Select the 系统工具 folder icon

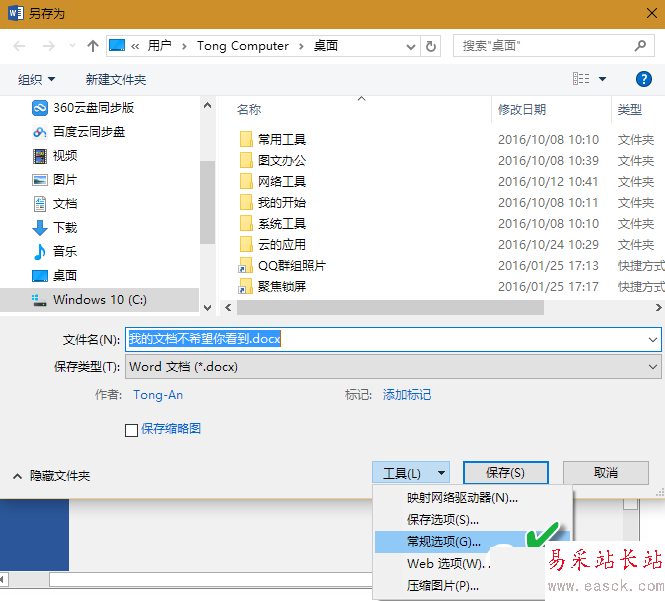point(246,223)
